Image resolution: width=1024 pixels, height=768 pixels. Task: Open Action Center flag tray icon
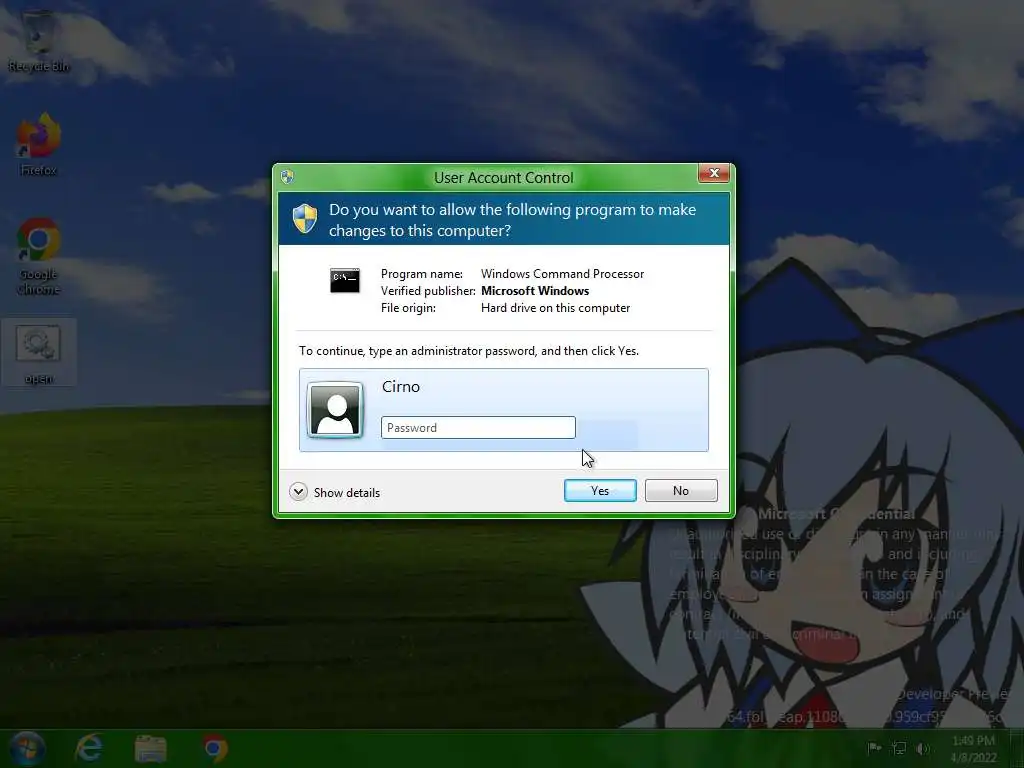[874, 748]
